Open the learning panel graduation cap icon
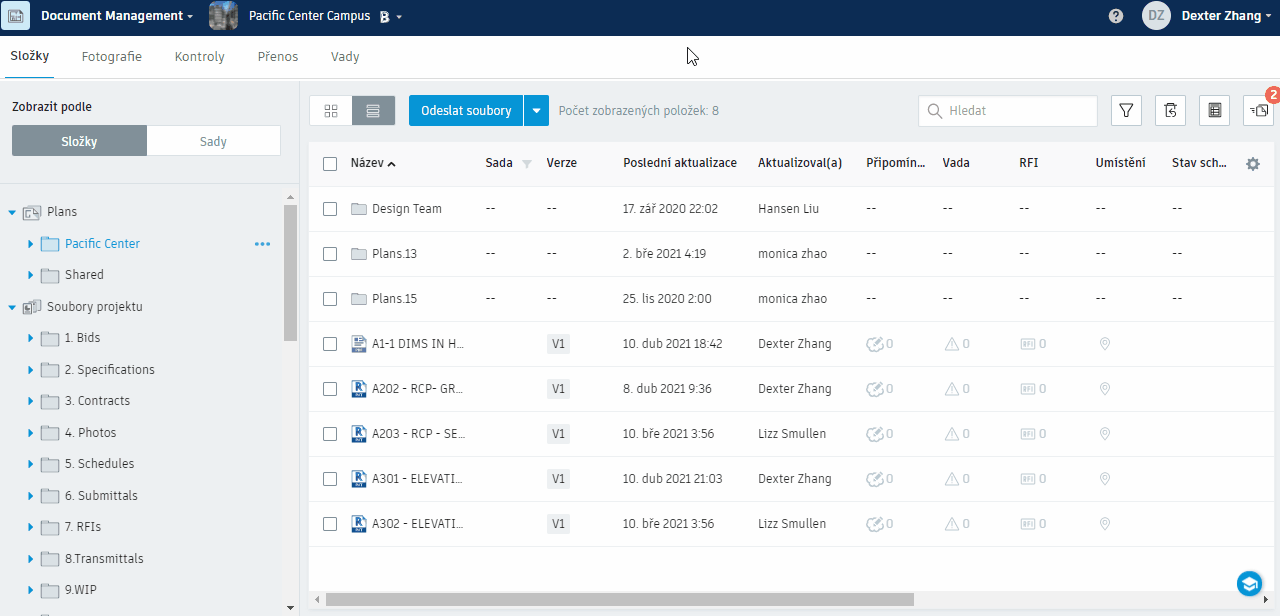This screenshot has height=616, width=1280. [1249, 583]
